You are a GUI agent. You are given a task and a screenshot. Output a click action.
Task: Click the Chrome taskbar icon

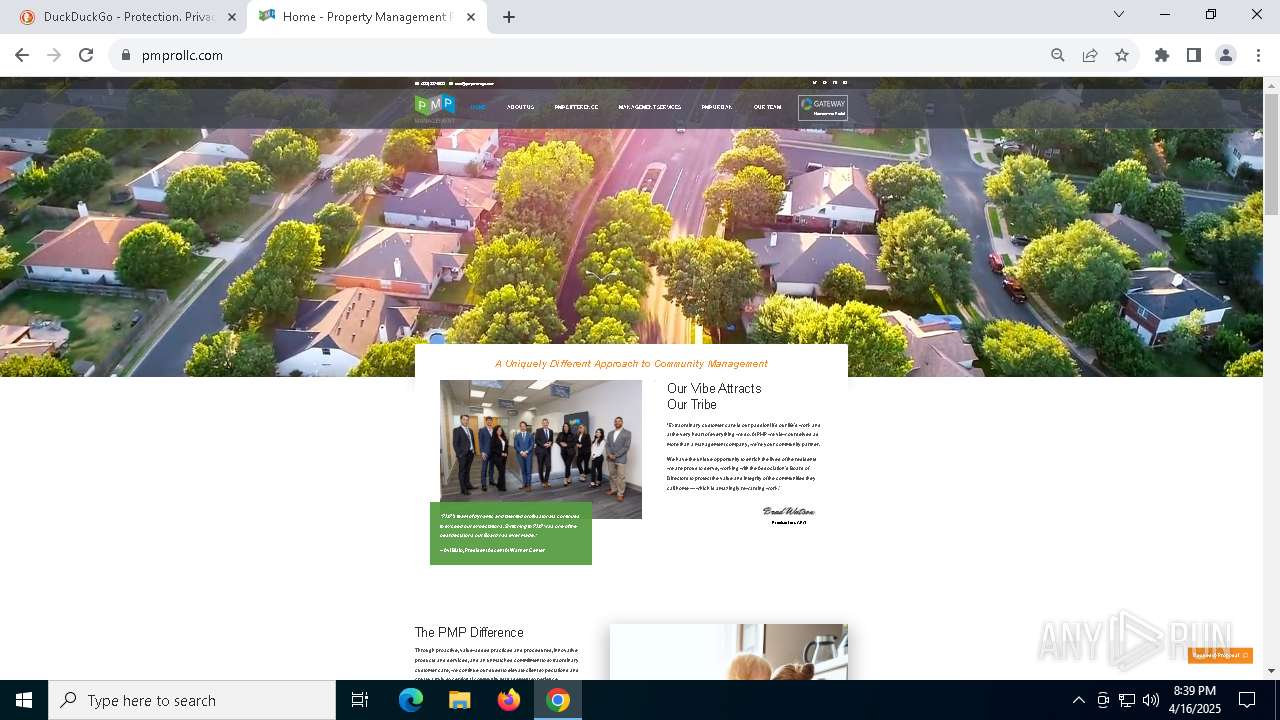(558, 700)
